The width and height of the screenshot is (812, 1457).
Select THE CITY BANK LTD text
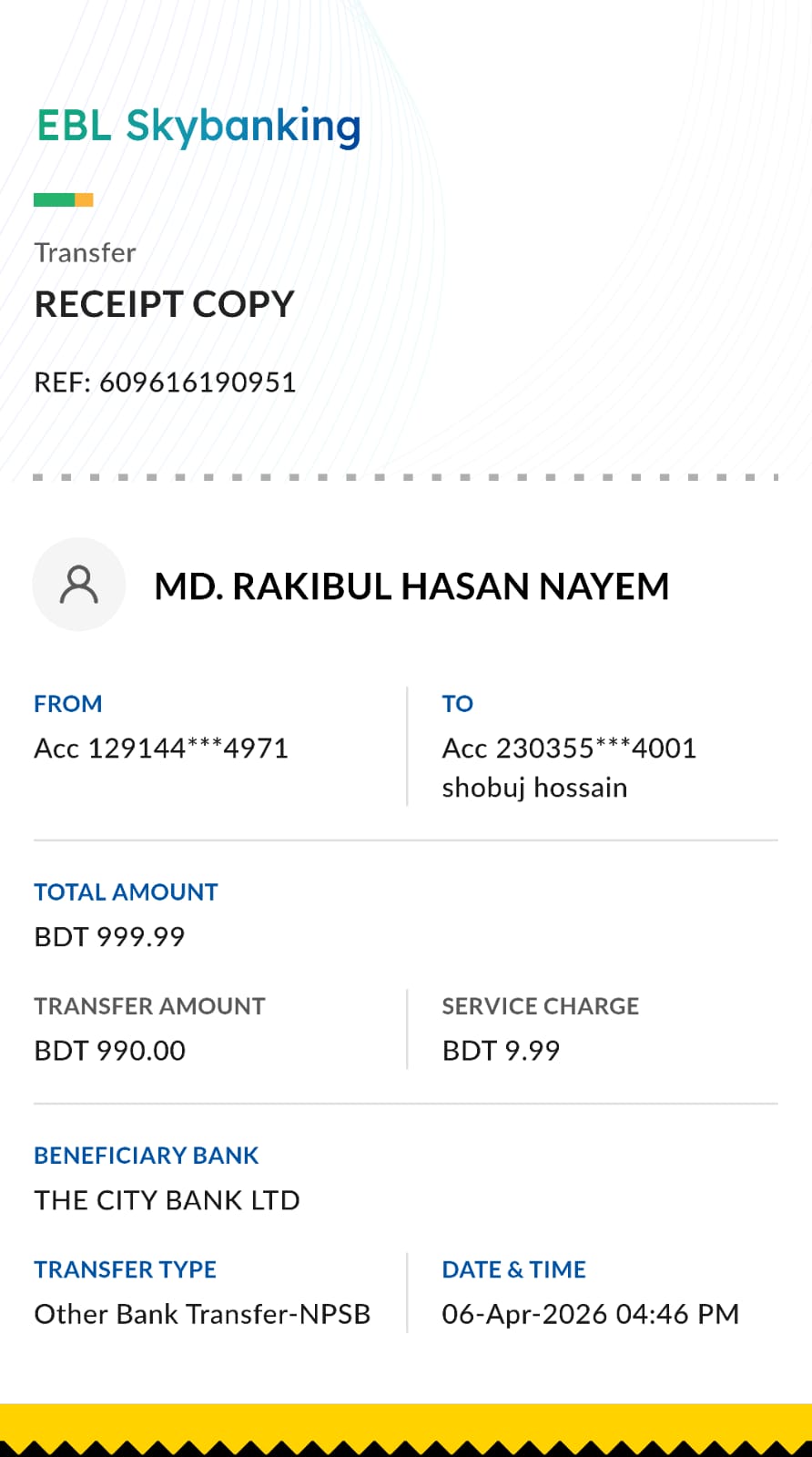167,1200
